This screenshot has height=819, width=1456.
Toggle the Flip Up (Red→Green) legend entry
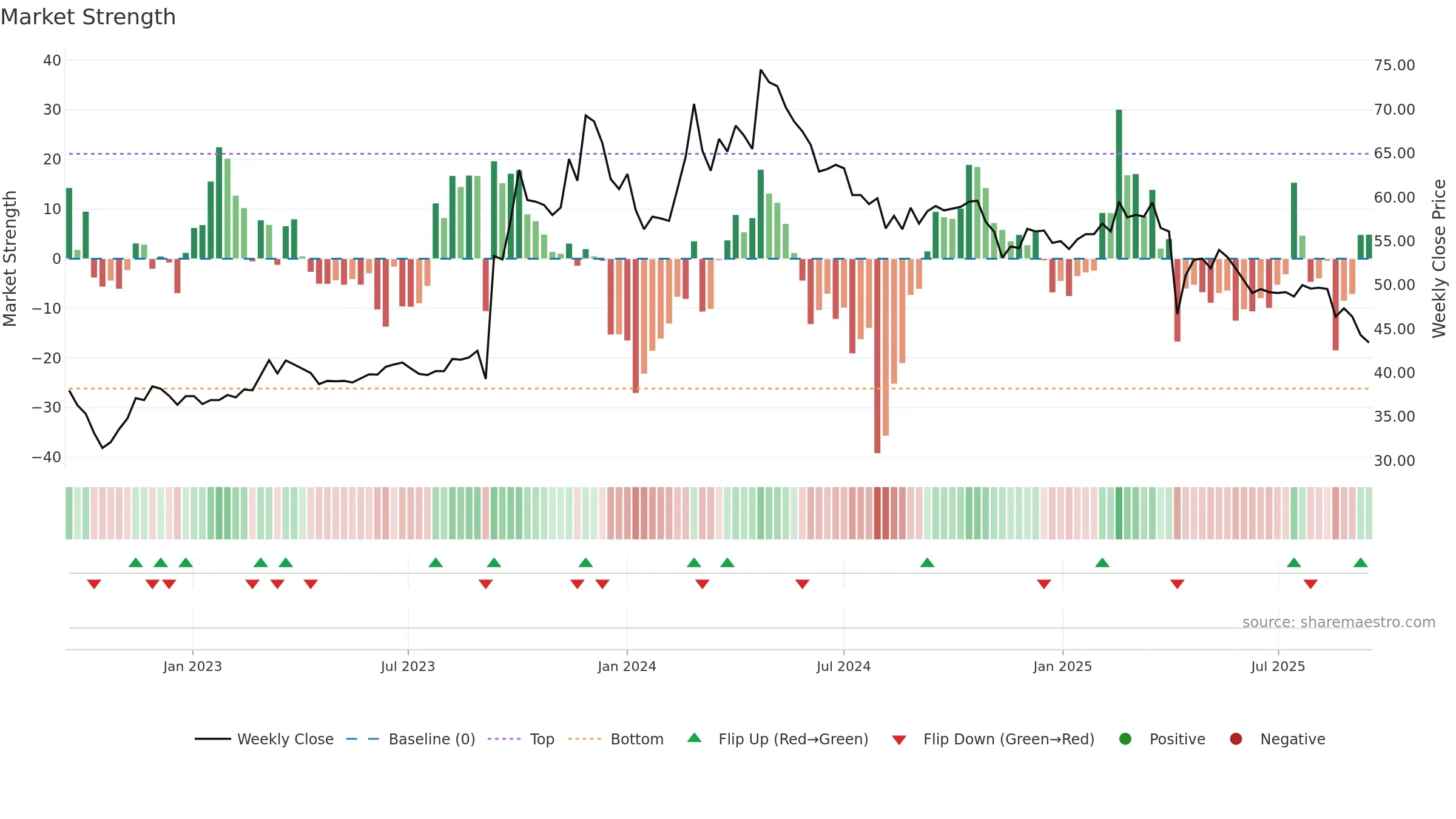pos(778,739)
